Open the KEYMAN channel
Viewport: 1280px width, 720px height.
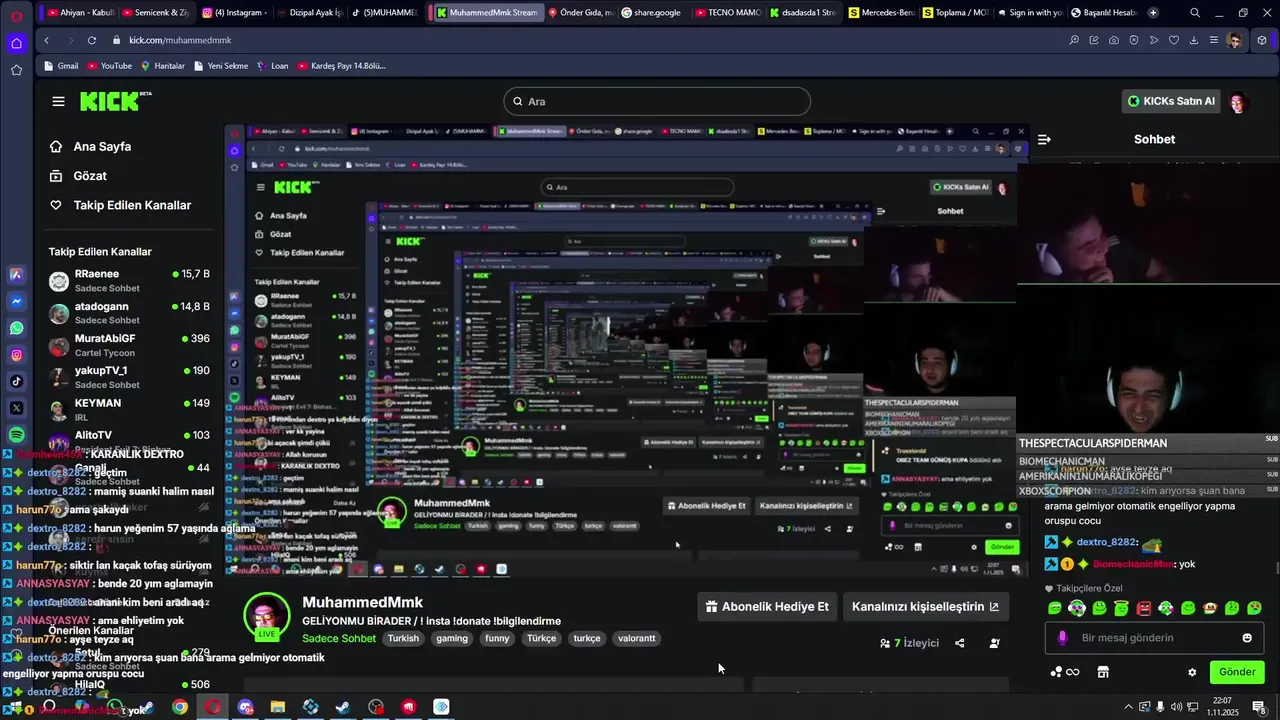[130, 409]
